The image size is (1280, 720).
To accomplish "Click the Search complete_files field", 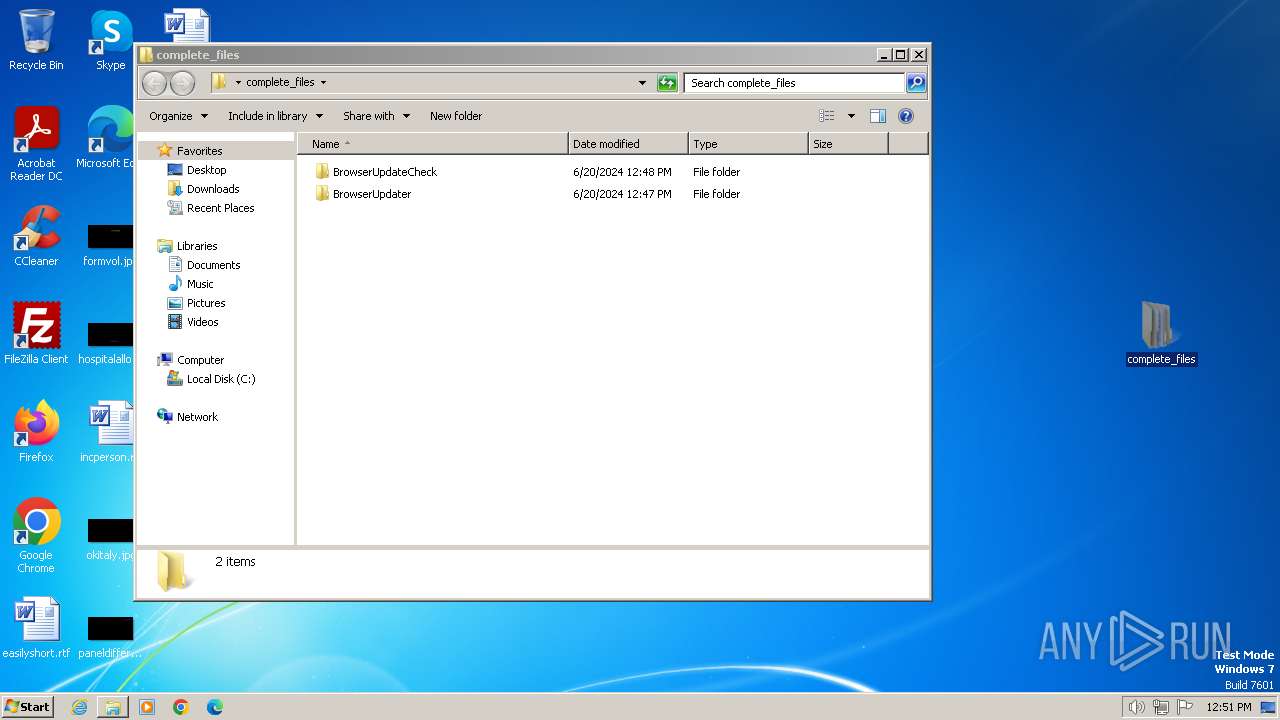I will pyautogui.click(x=795, y=83).
